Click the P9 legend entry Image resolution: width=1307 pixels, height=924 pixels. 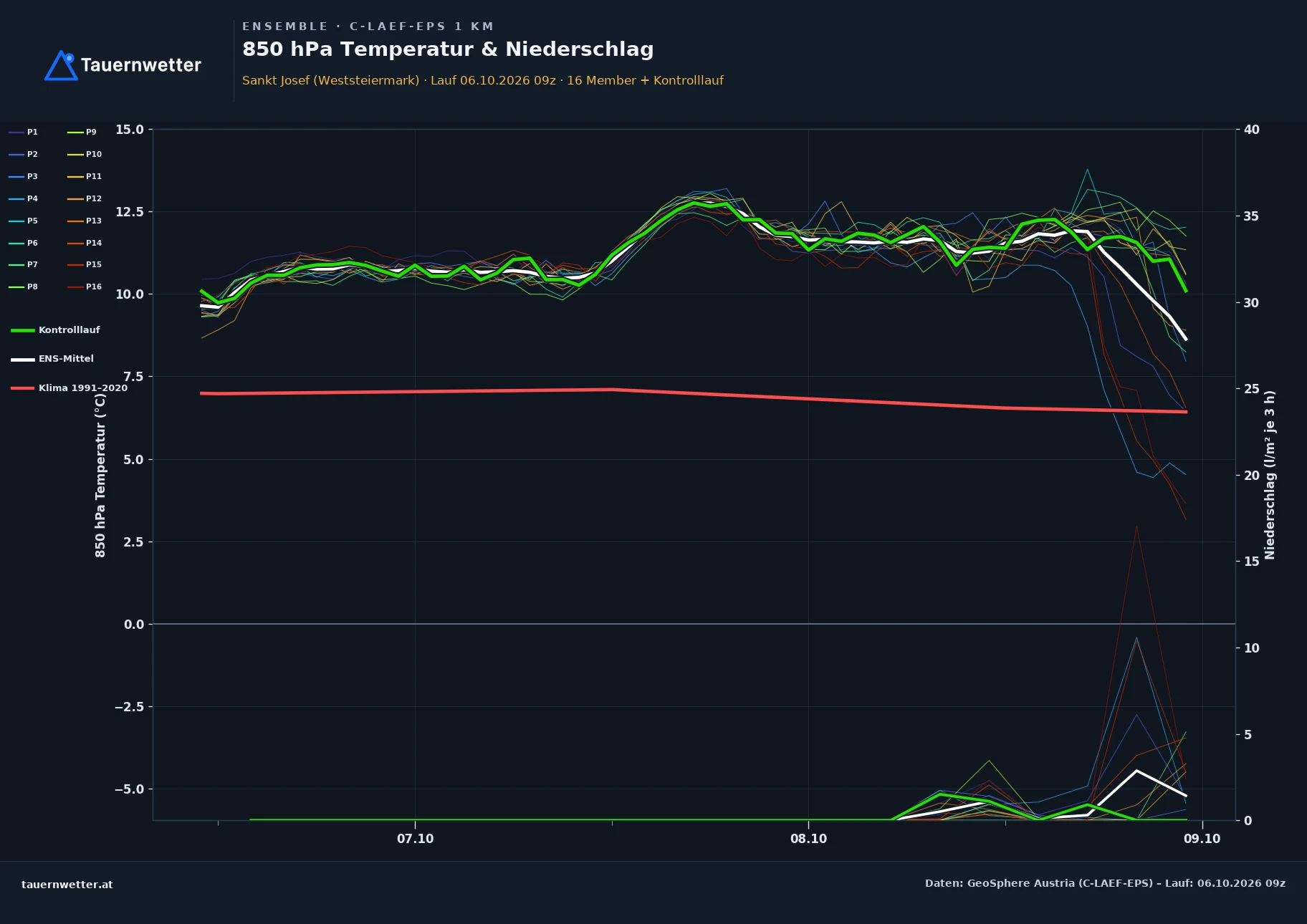(82, 132)
